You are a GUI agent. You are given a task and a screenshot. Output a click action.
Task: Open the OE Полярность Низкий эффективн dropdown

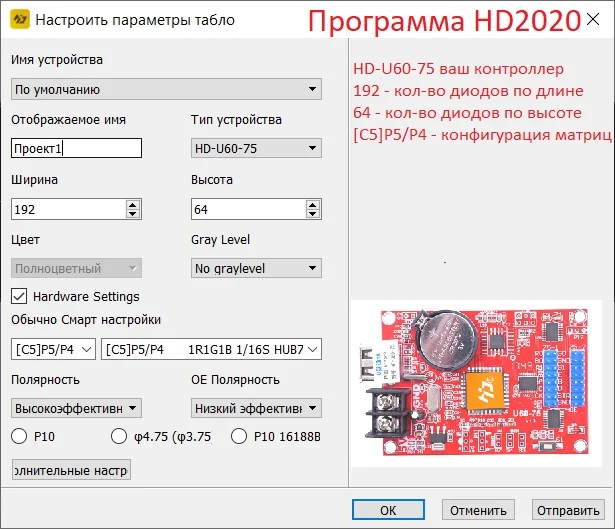click(257, 408)
